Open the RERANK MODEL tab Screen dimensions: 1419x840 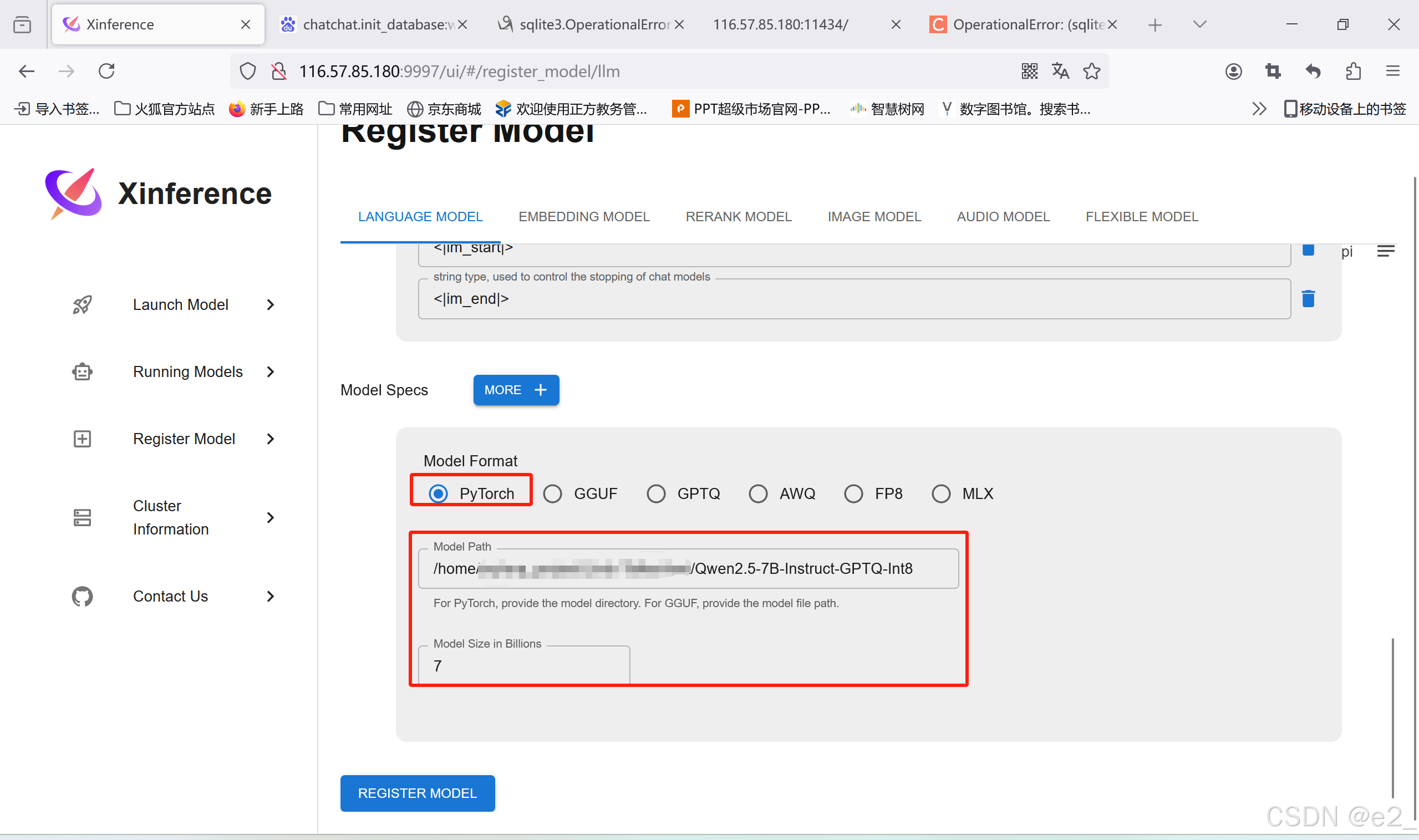click(x=738, y=217)
